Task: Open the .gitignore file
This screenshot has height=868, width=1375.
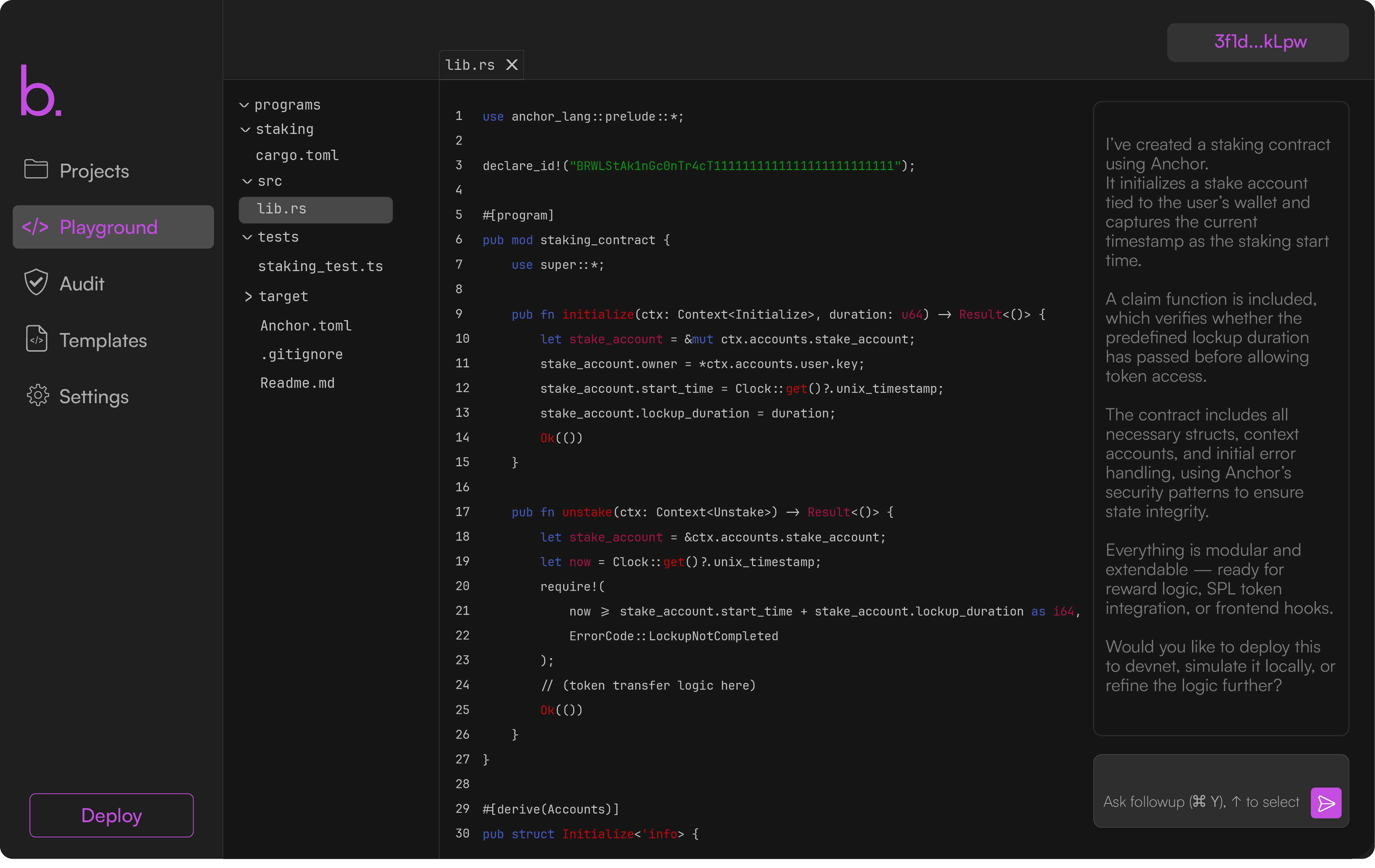Action: point(302,355)
